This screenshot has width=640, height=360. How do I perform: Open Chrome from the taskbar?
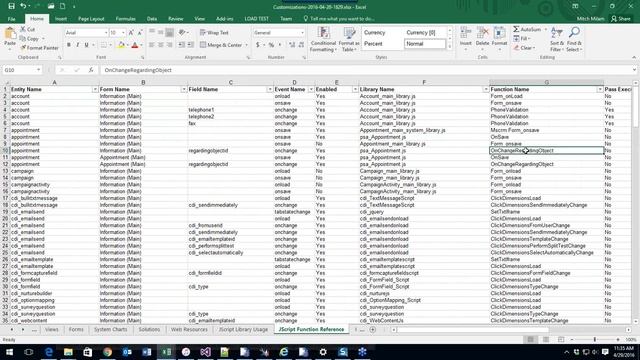pos(107,352)
